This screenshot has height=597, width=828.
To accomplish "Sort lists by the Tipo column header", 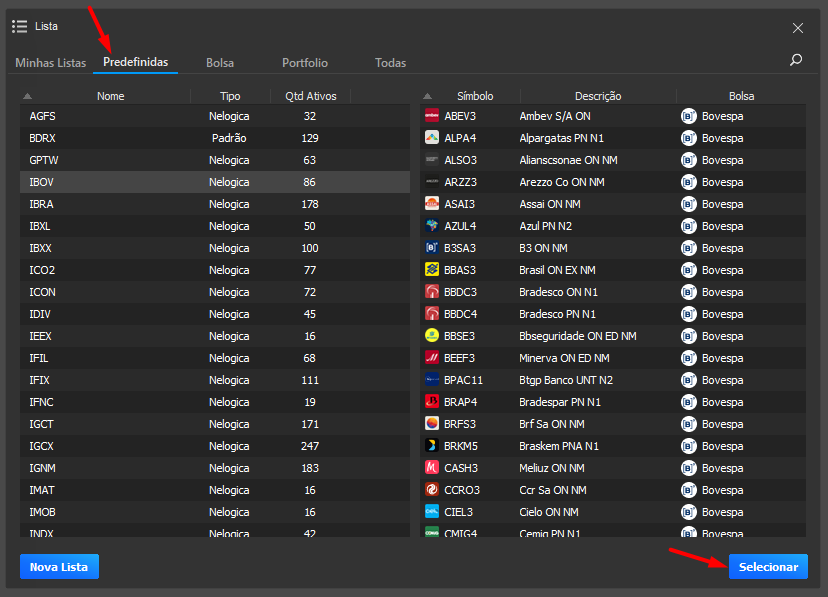I will point(230,96).
